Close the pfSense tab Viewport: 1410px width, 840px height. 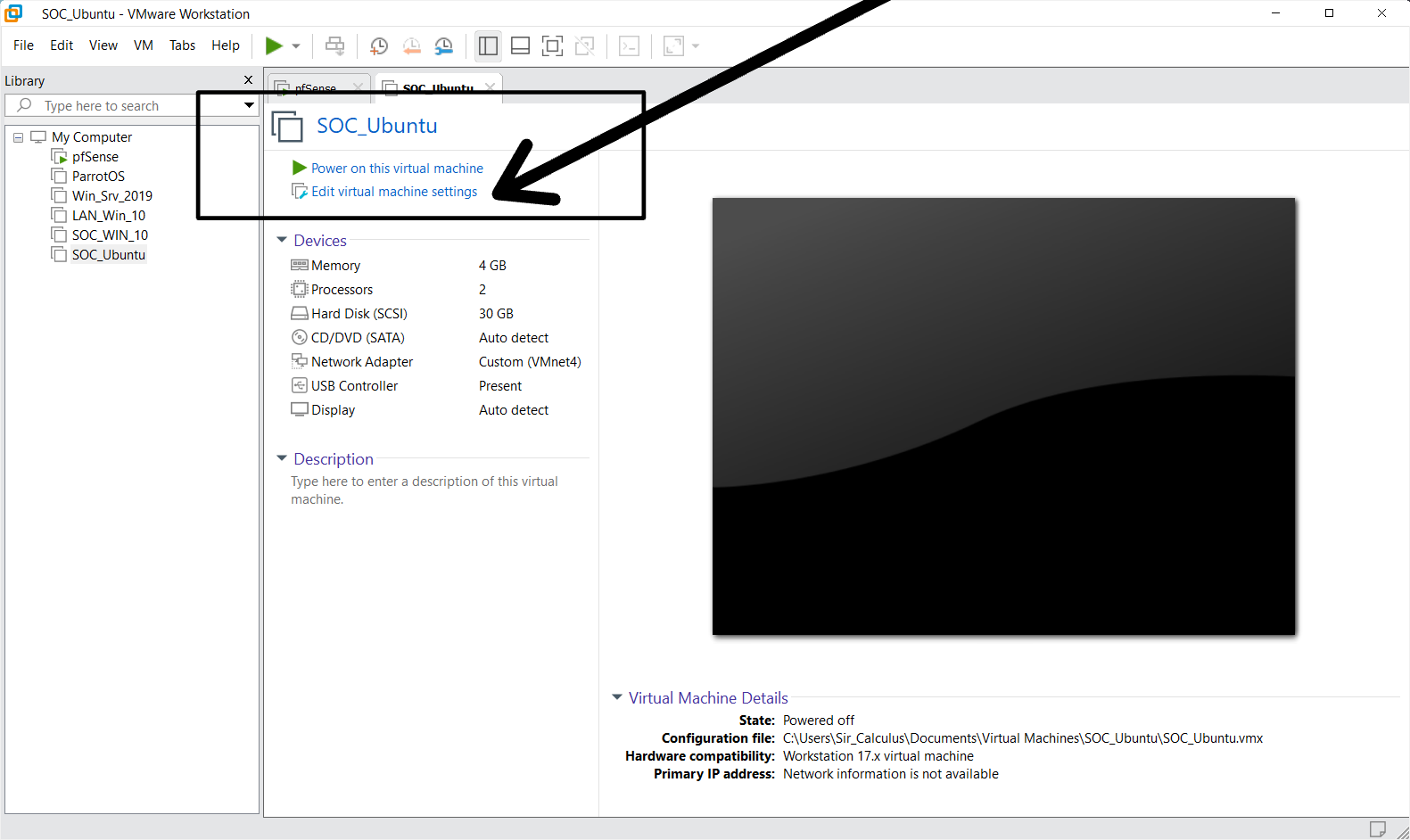[x=358, y=87]
